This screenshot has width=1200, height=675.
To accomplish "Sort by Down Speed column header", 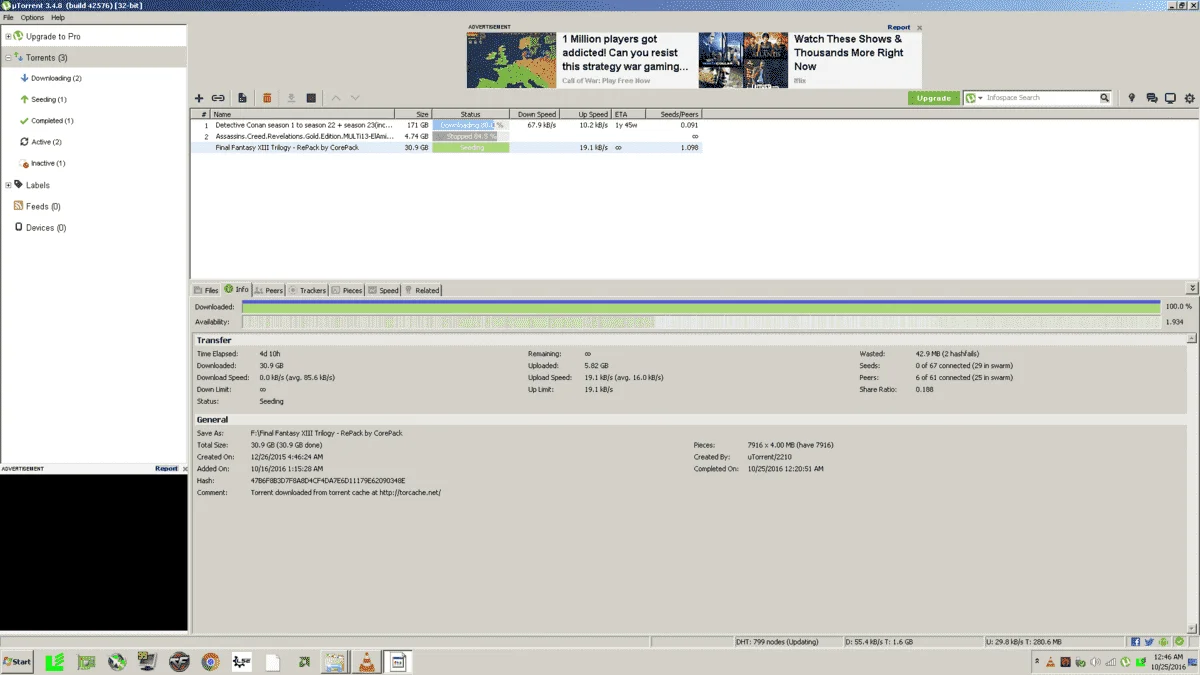I will coord(536,114).
